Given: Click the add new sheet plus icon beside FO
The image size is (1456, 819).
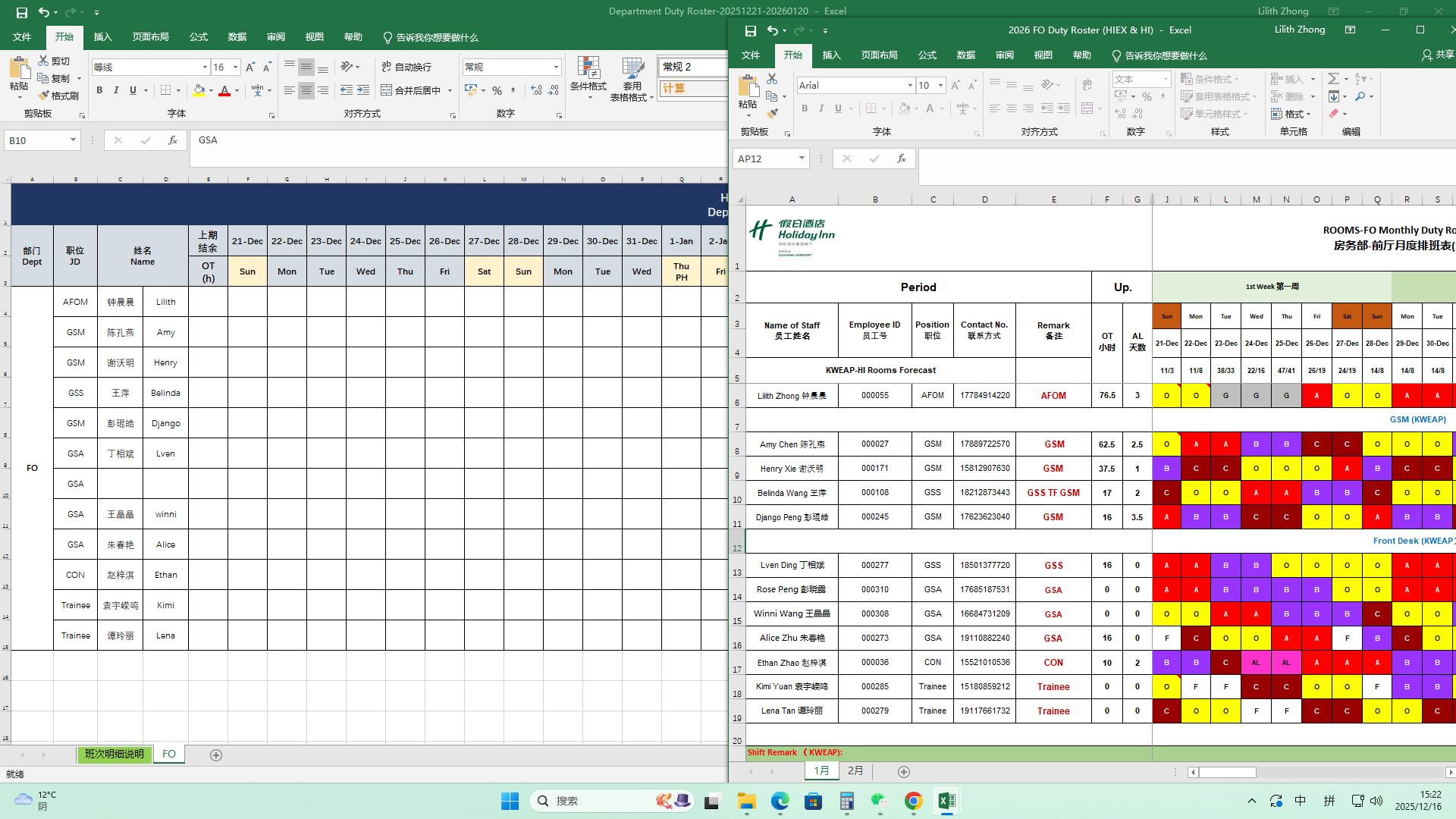Looking at the screenshot, I should point(216,755).
